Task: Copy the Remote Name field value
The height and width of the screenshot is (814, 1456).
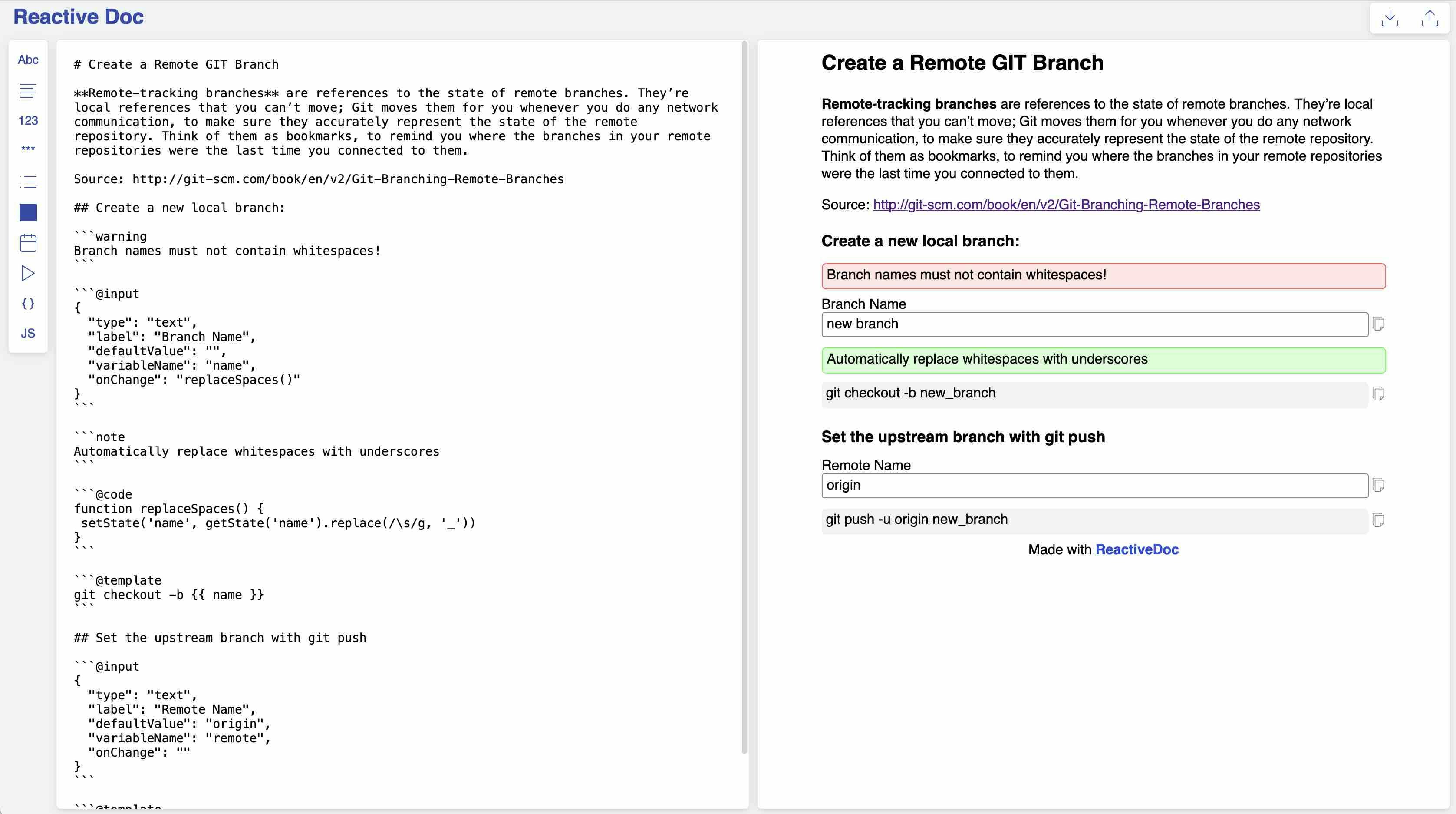Action: 1379,485
